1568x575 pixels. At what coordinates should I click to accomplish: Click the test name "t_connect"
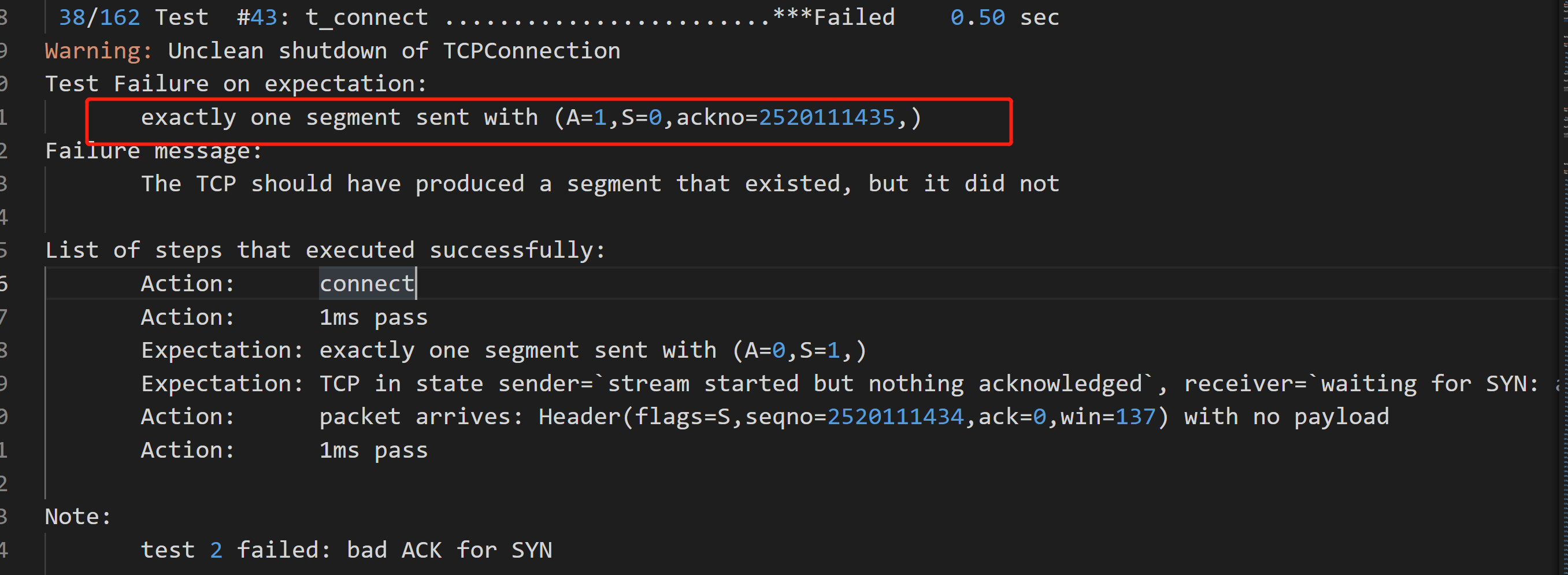(366, 18)
